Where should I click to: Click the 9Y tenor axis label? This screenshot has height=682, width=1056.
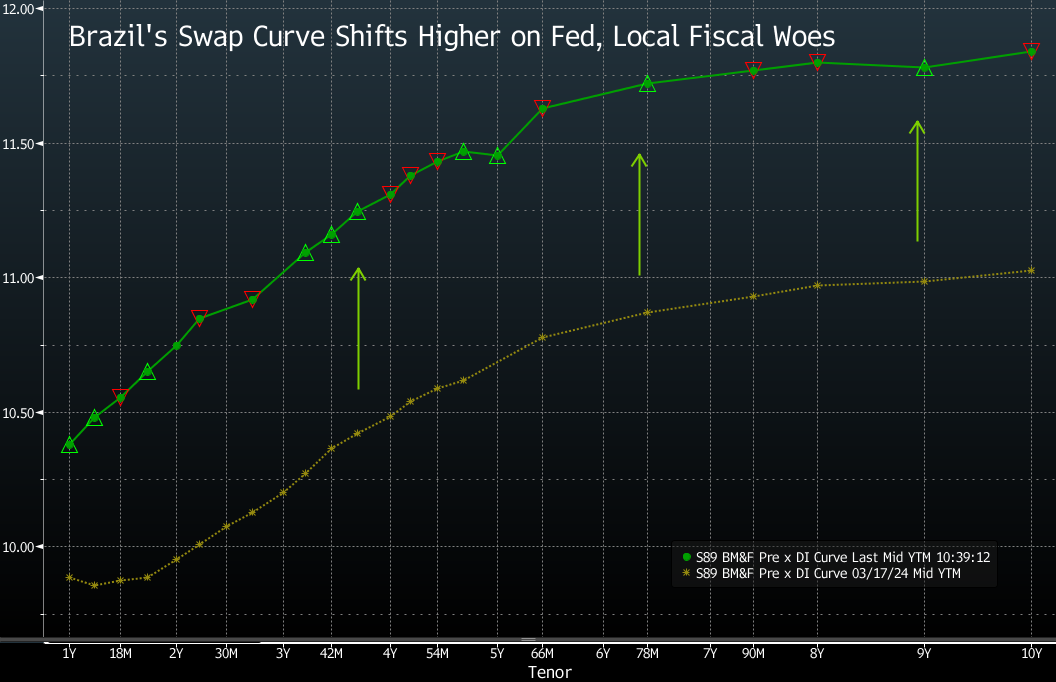924,653
